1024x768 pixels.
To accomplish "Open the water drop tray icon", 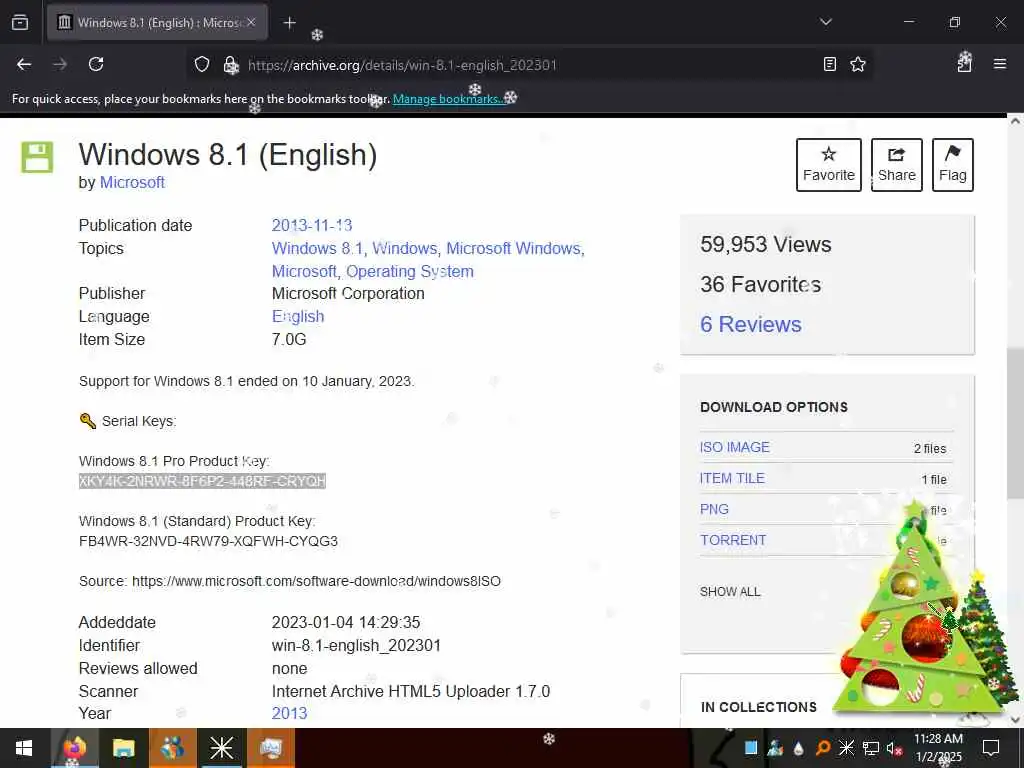I will click(x=799, y=748).
